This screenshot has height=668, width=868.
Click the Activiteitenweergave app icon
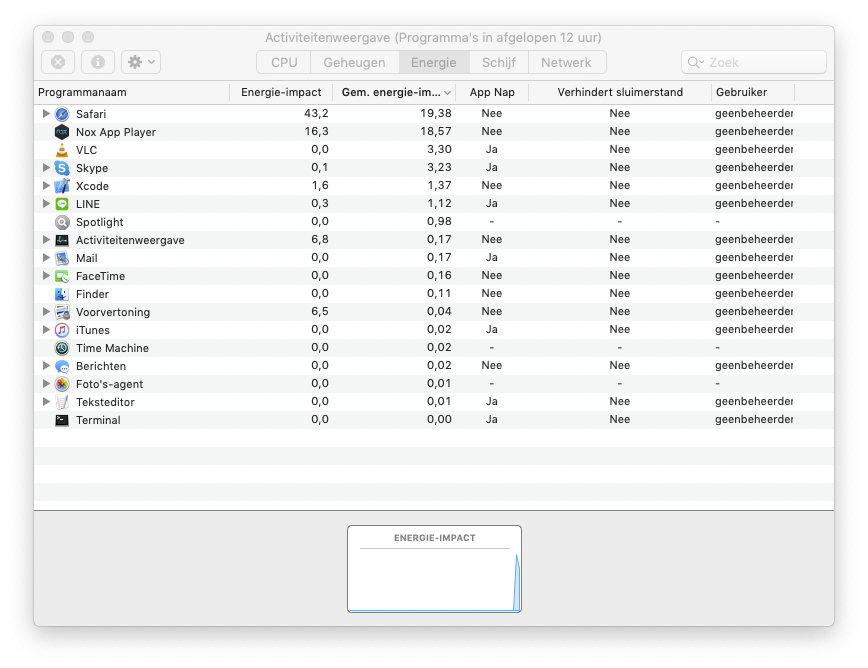[62, 240]
